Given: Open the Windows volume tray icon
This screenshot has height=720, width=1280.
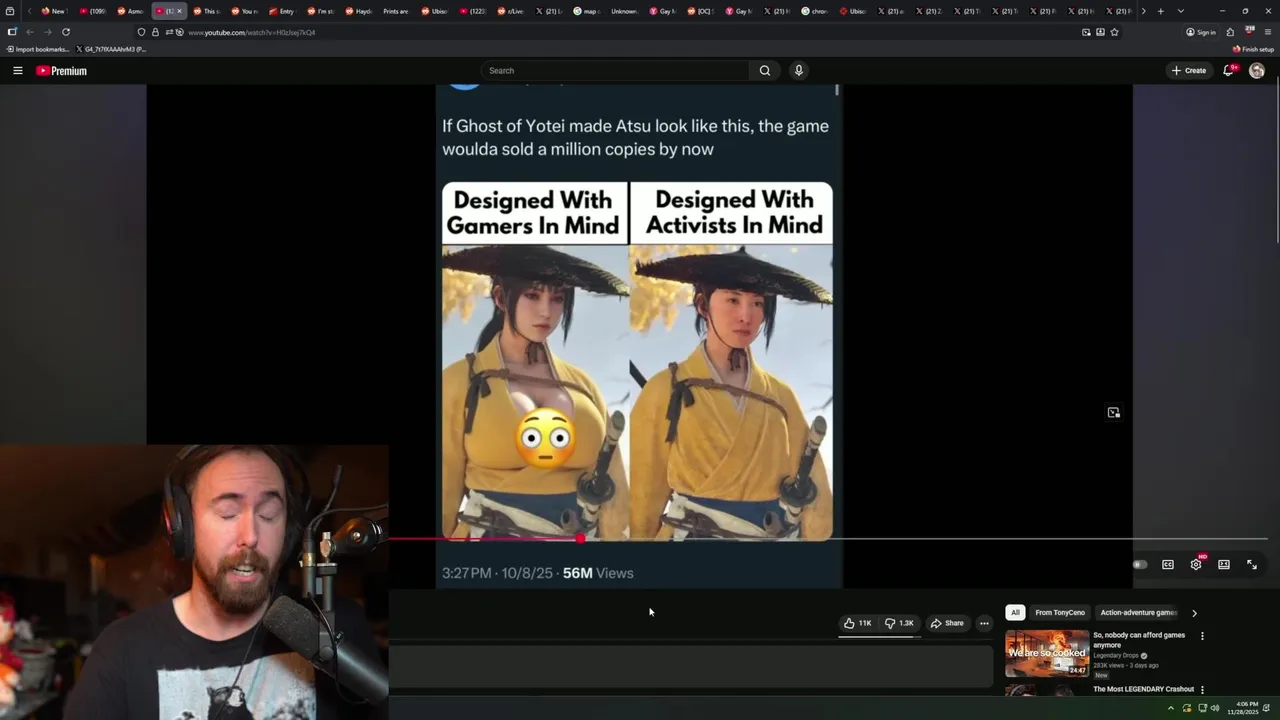Looking at the screenshot, I should 1215,708.
